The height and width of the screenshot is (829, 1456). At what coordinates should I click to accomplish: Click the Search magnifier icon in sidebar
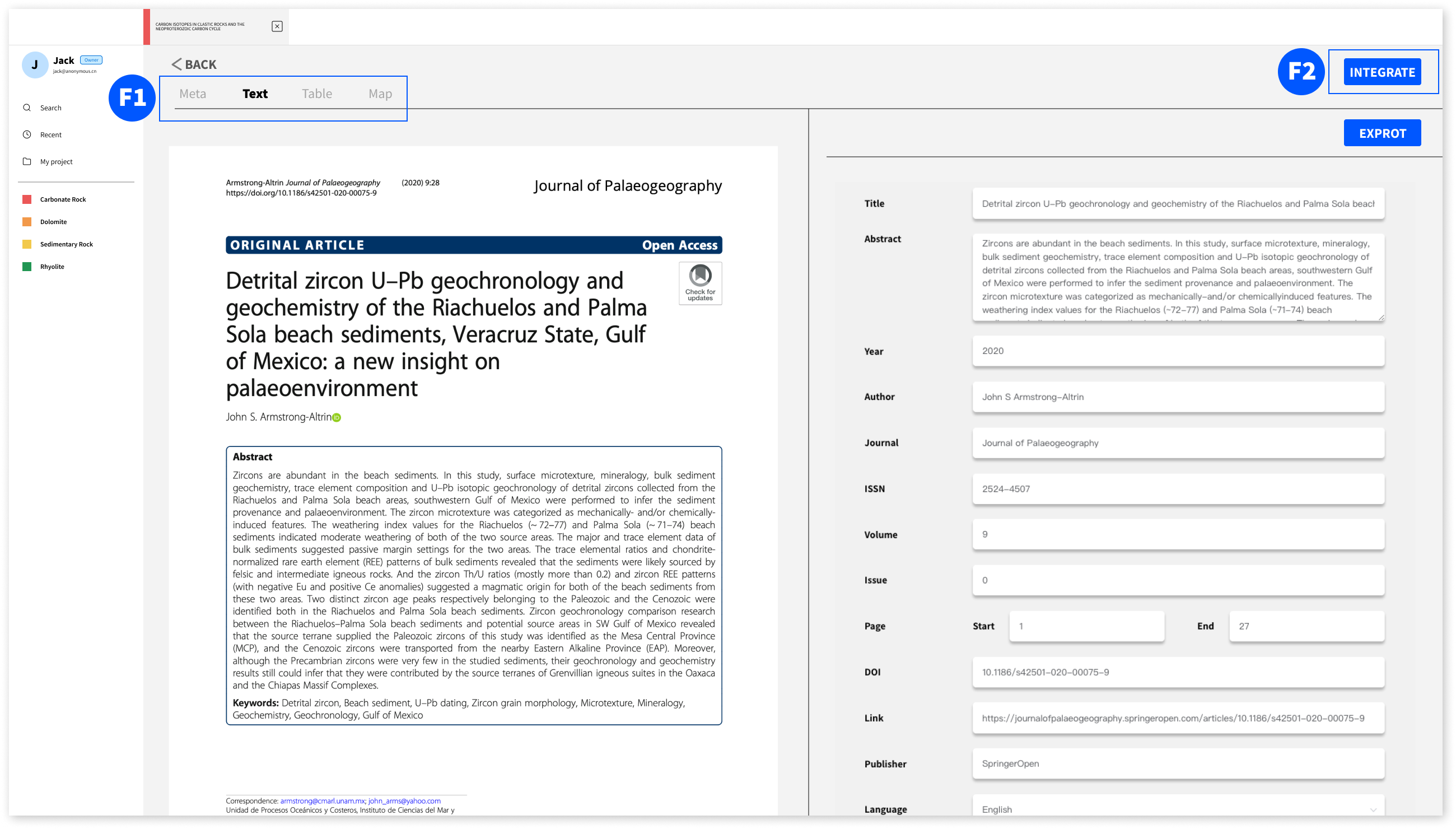[x=27, y=108]
